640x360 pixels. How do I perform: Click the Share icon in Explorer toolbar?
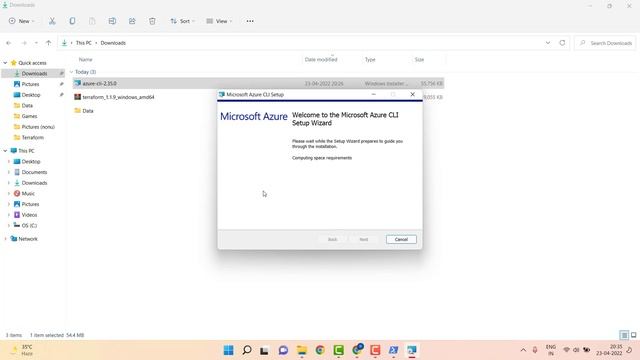pos(132,21)
